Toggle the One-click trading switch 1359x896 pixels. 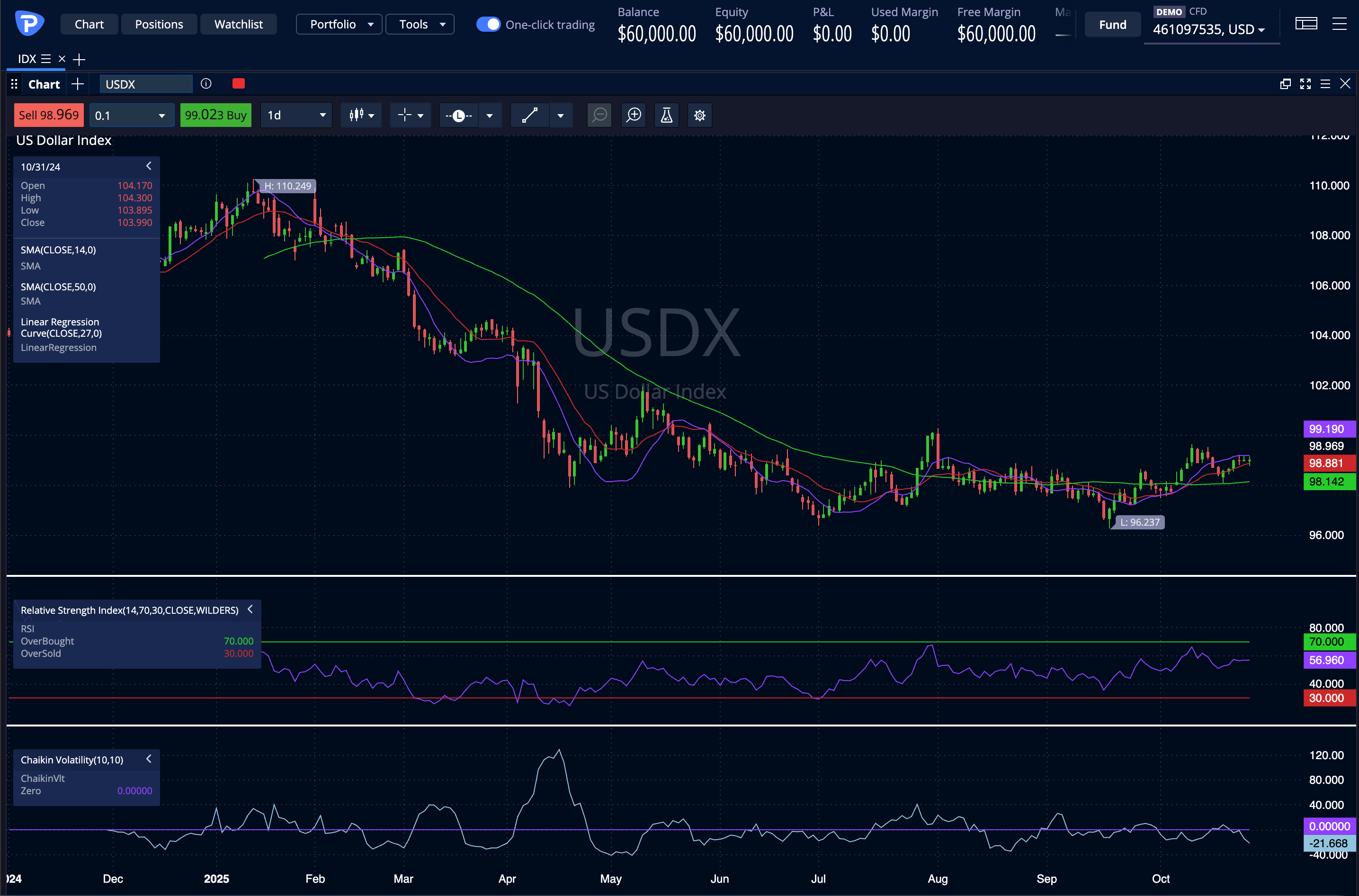click(488, 25)
